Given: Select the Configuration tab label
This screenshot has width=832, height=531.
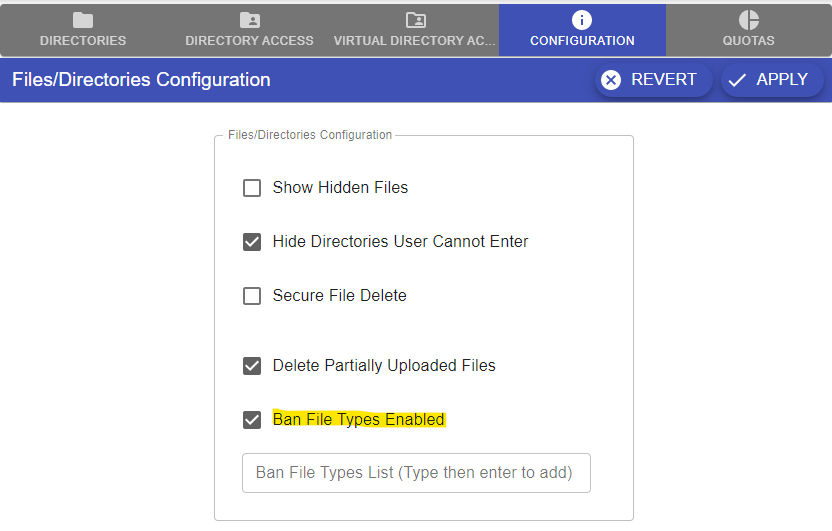Looking at the screenshot, I should point(582,41).
